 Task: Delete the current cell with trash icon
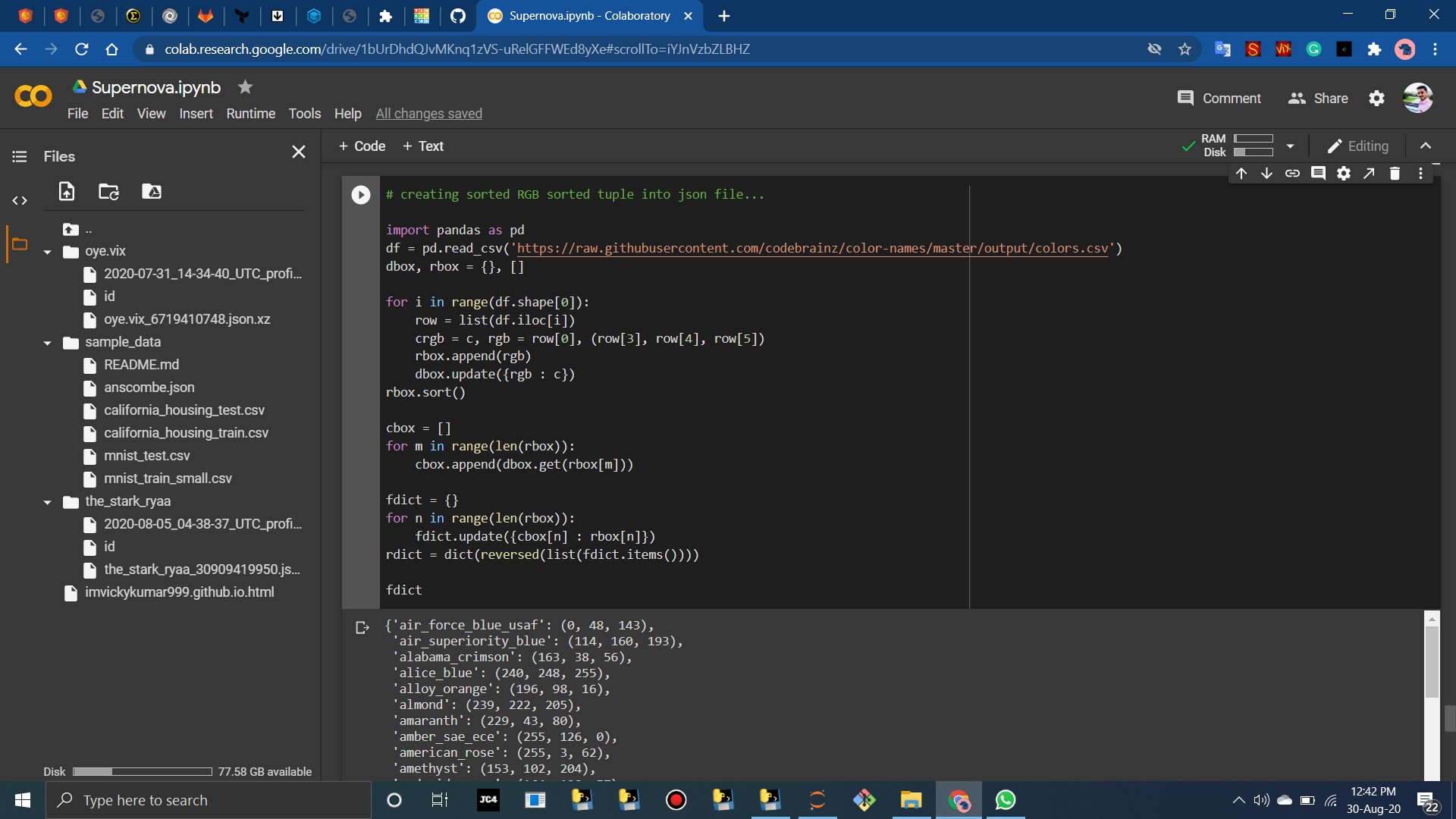[x=1395, y=174]
